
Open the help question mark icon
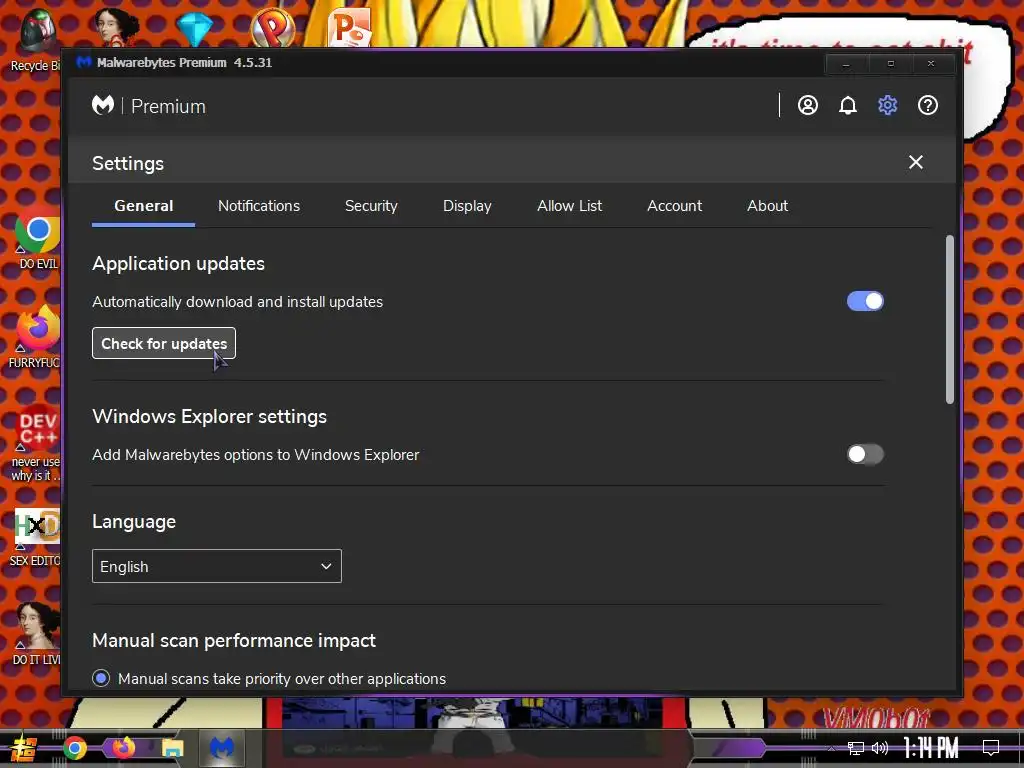[x=928, y=105]
